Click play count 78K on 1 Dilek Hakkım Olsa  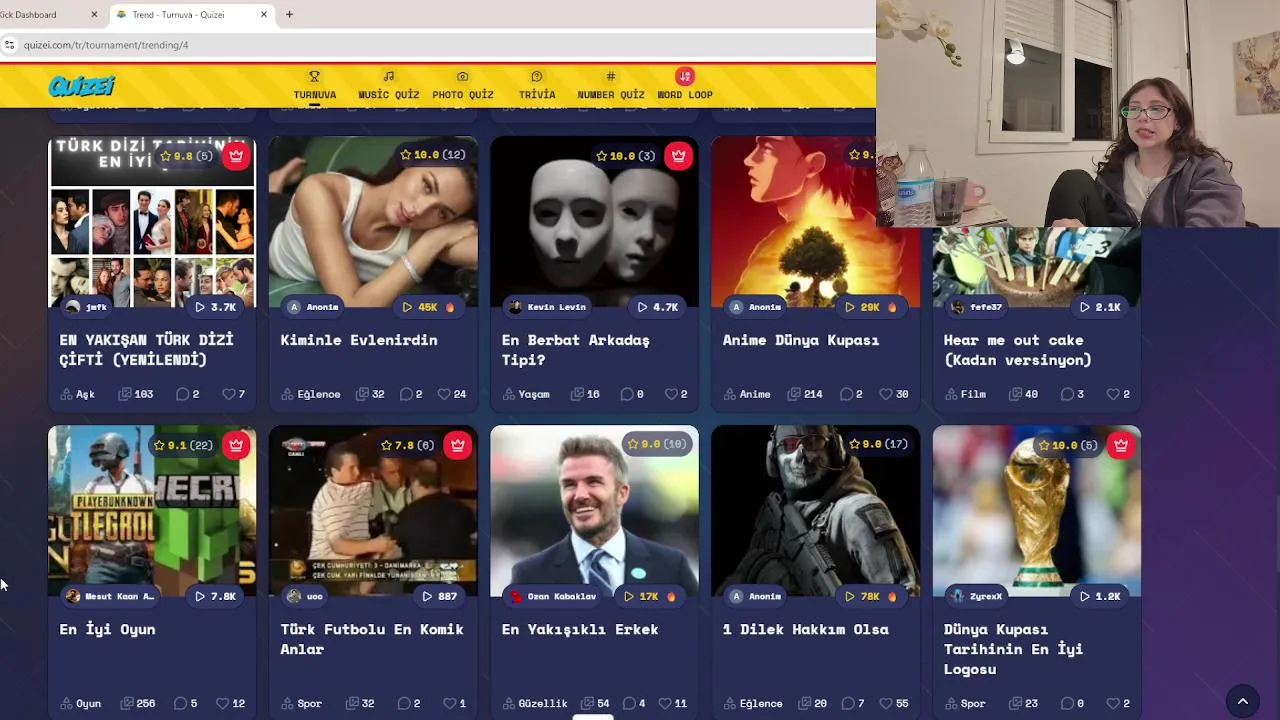pos(871,596)
